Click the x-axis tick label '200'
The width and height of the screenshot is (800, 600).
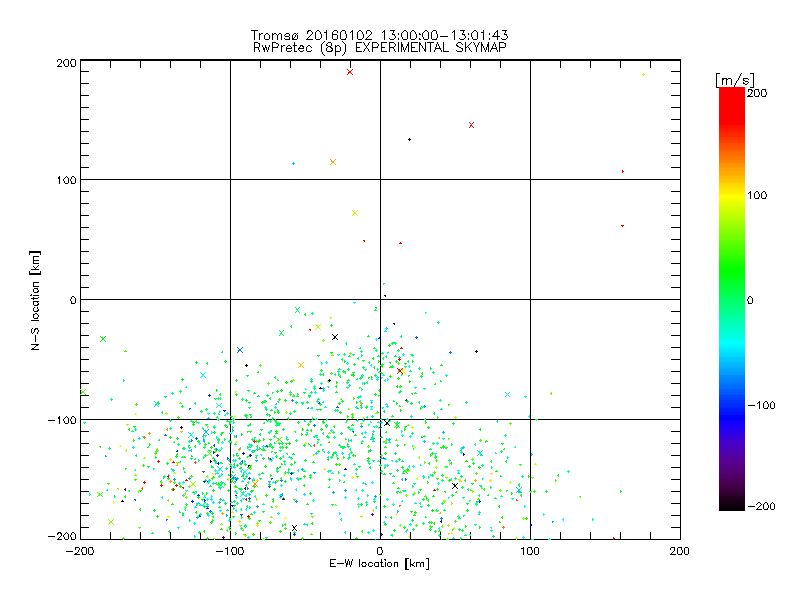tap(680, 551)
